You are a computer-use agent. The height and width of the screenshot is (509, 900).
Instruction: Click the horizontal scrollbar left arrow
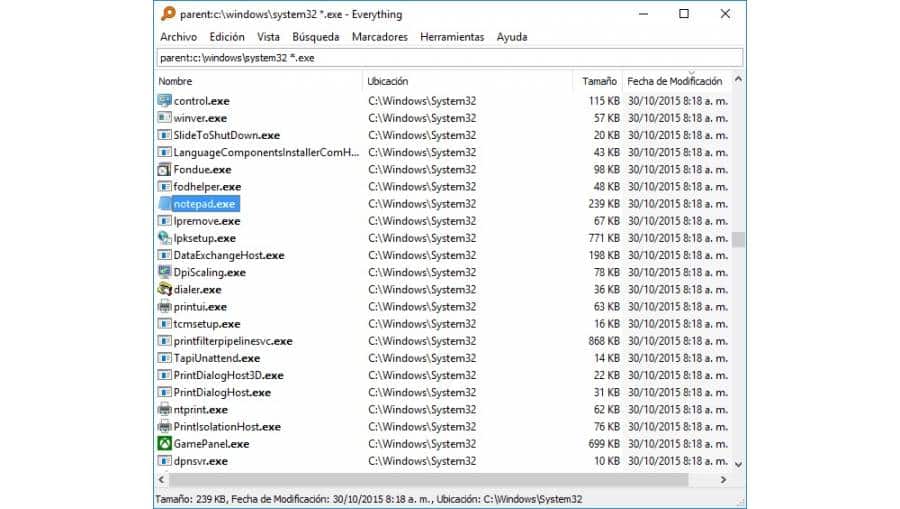161,479
